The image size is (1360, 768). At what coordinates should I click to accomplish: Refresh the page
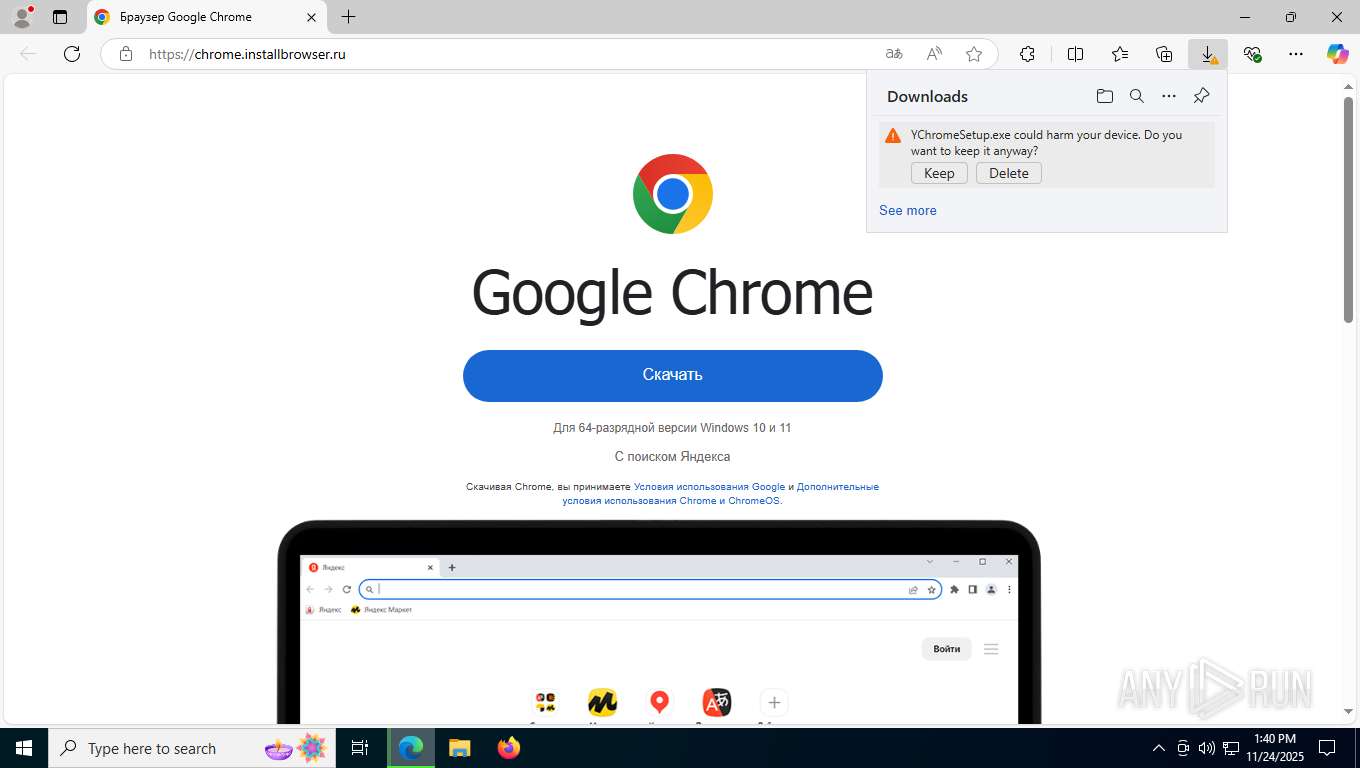point(72,54)
